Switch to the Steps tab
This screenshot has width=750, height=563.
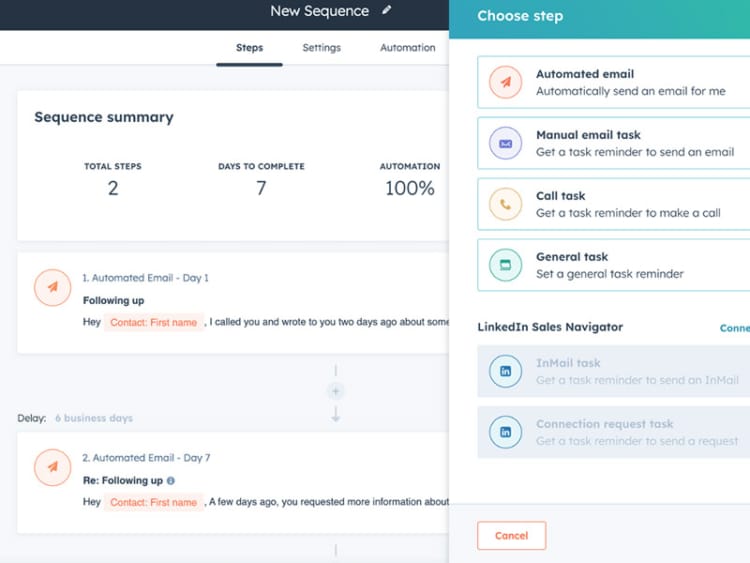[249, 48]
